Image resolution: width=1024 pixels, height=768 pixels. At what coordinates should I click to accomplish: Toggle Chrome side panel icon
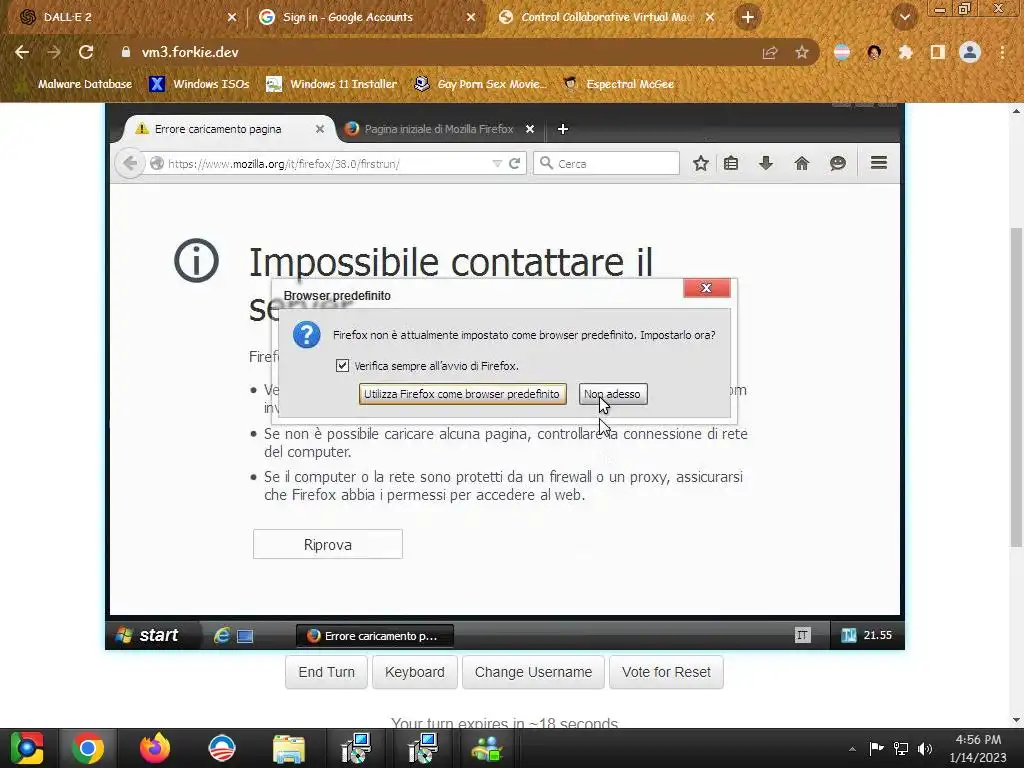point(937,52)
